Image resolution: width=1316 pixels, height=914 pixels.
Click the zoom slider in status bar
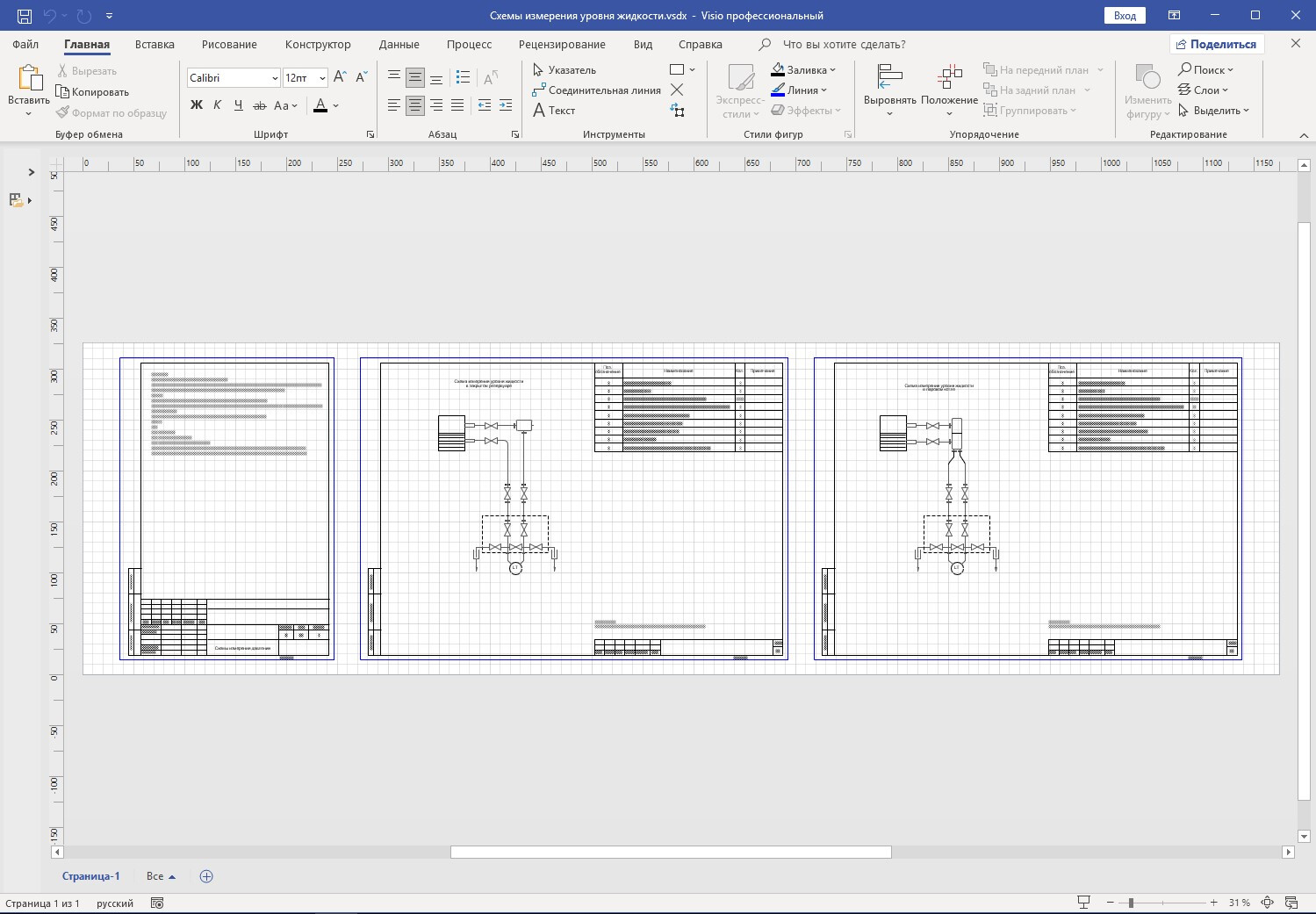pos(1131,903)
